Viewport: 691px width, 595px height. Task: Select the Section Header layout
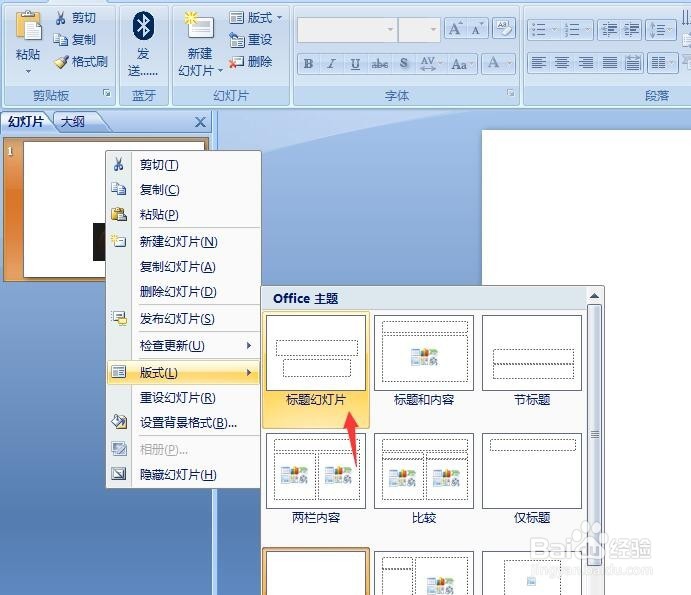coord(532,362)
